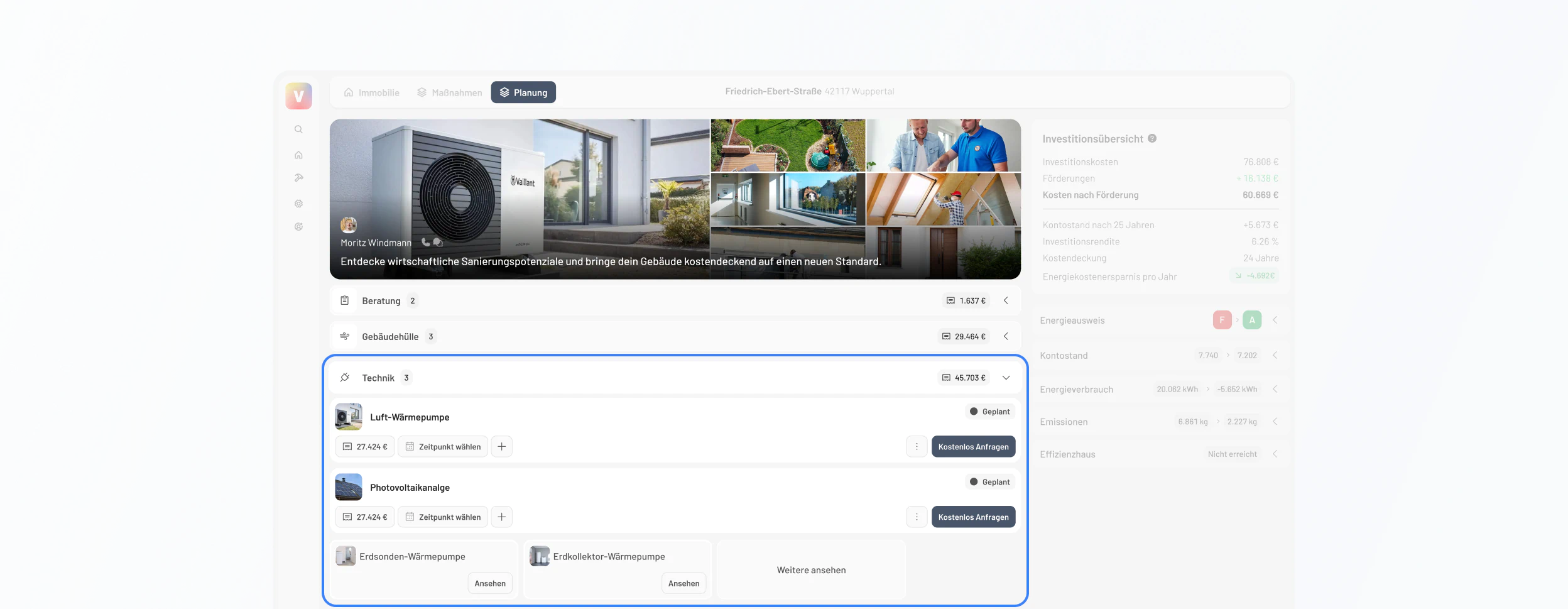This screenshot has width=1568, height=609.
Task: Click Ansehen for Erdsonden-Wärmepumpe
Action: pos(490,583)
